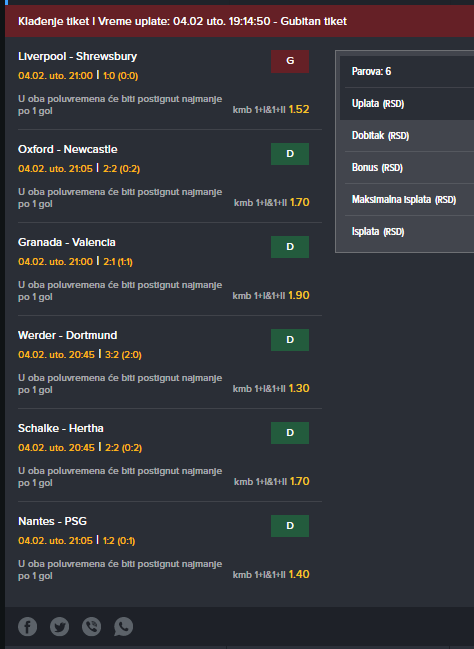The image size is (474, 649).
Task: Select the Uplata (RSD) row
Action: coord(409,103)
